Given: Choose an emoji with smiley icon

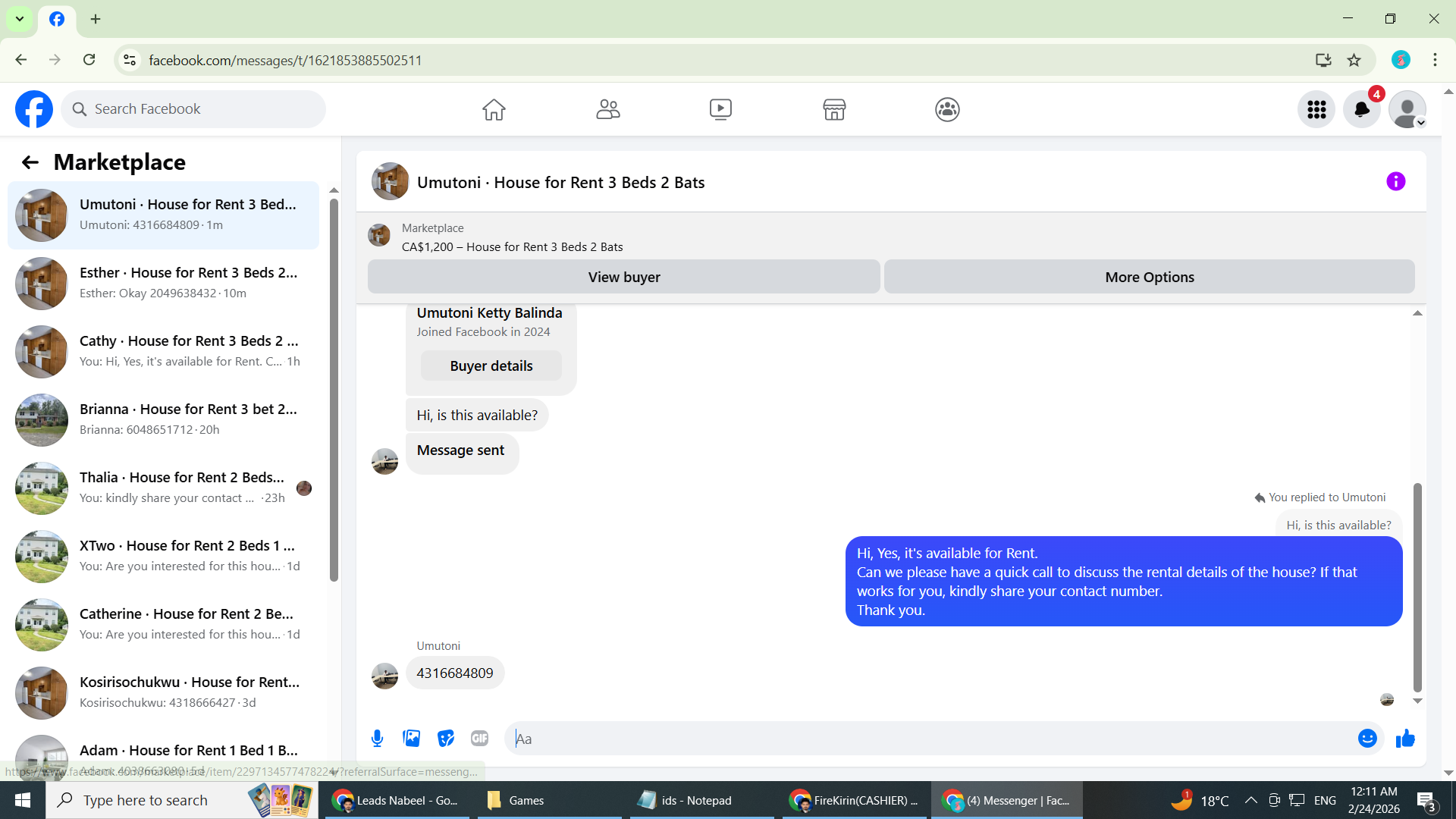Looking at the screenshot, I should coord(1367,739).
